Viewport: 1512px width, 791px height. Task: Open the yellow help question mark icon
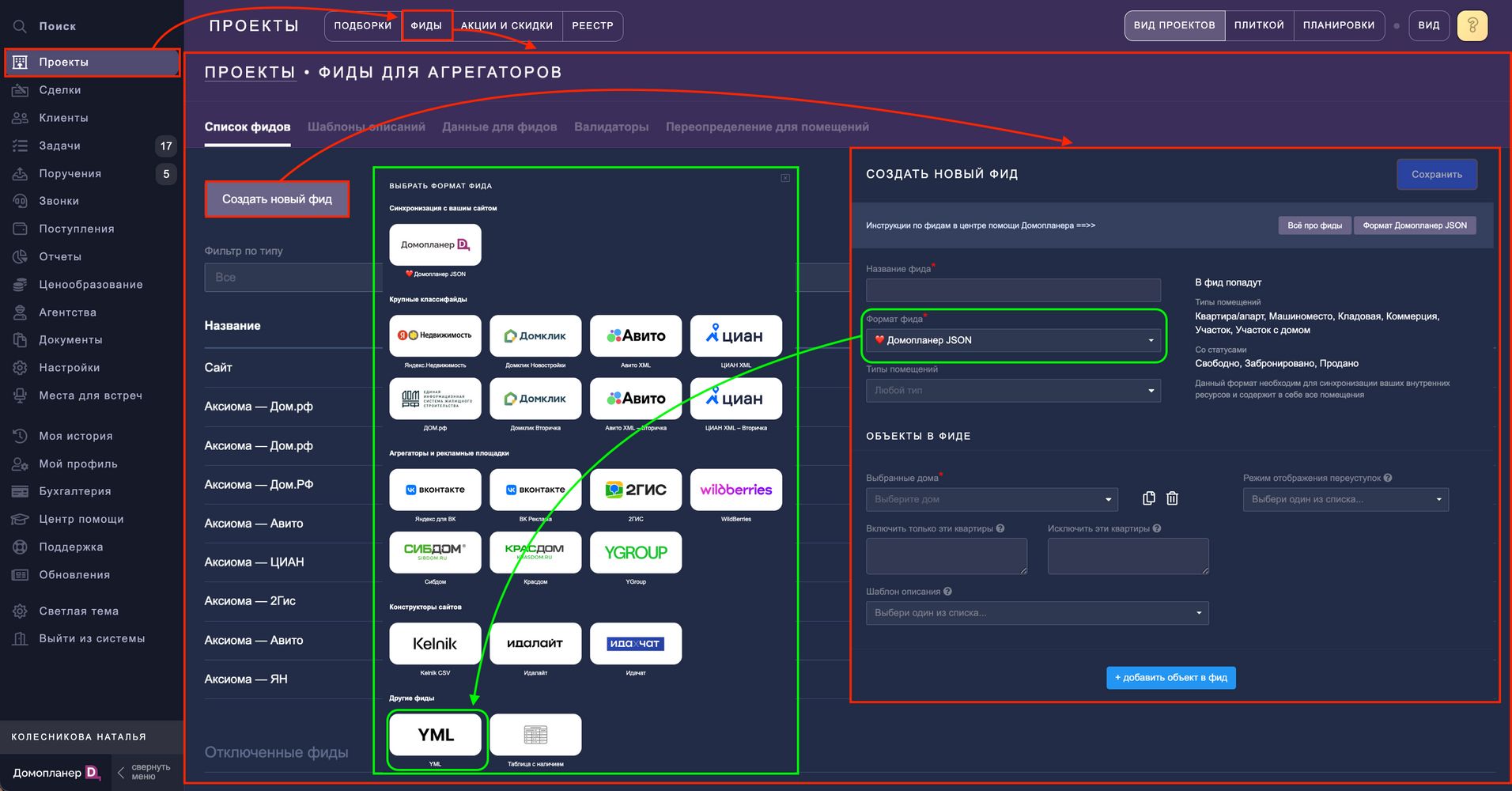(x=1472, y=25)
